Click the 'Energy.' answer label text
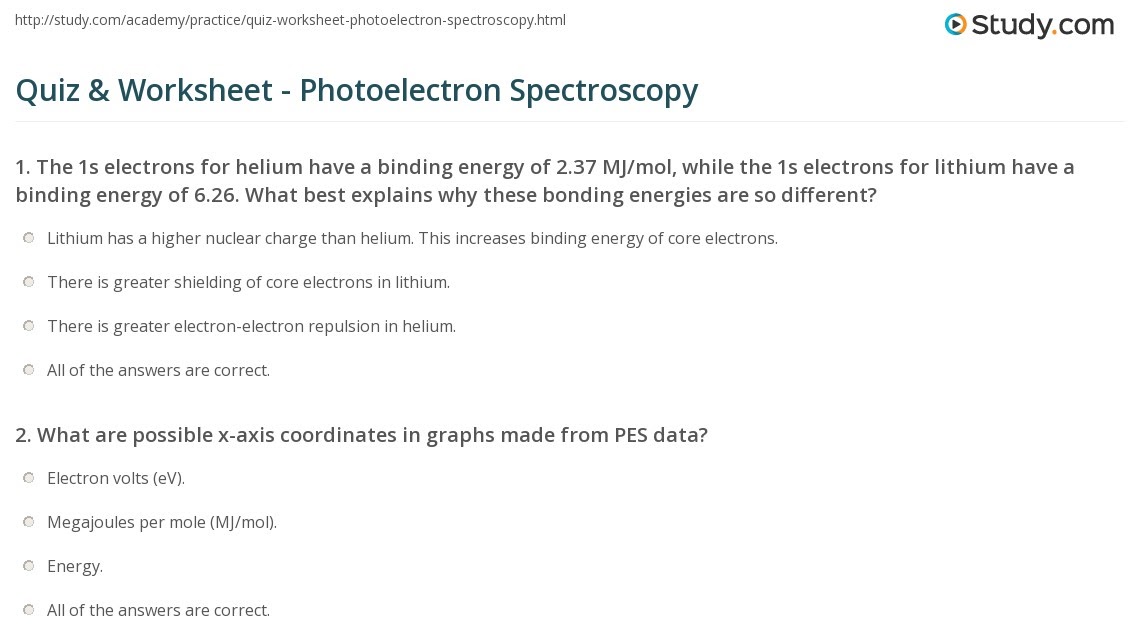This screenshot has height=630, width=1140. [x=75, y=567]
